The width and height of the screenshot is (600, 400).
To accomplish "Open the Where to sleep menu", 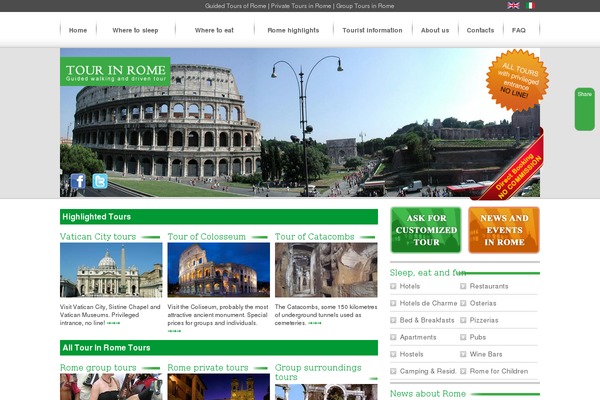I will tap(135, 30).
